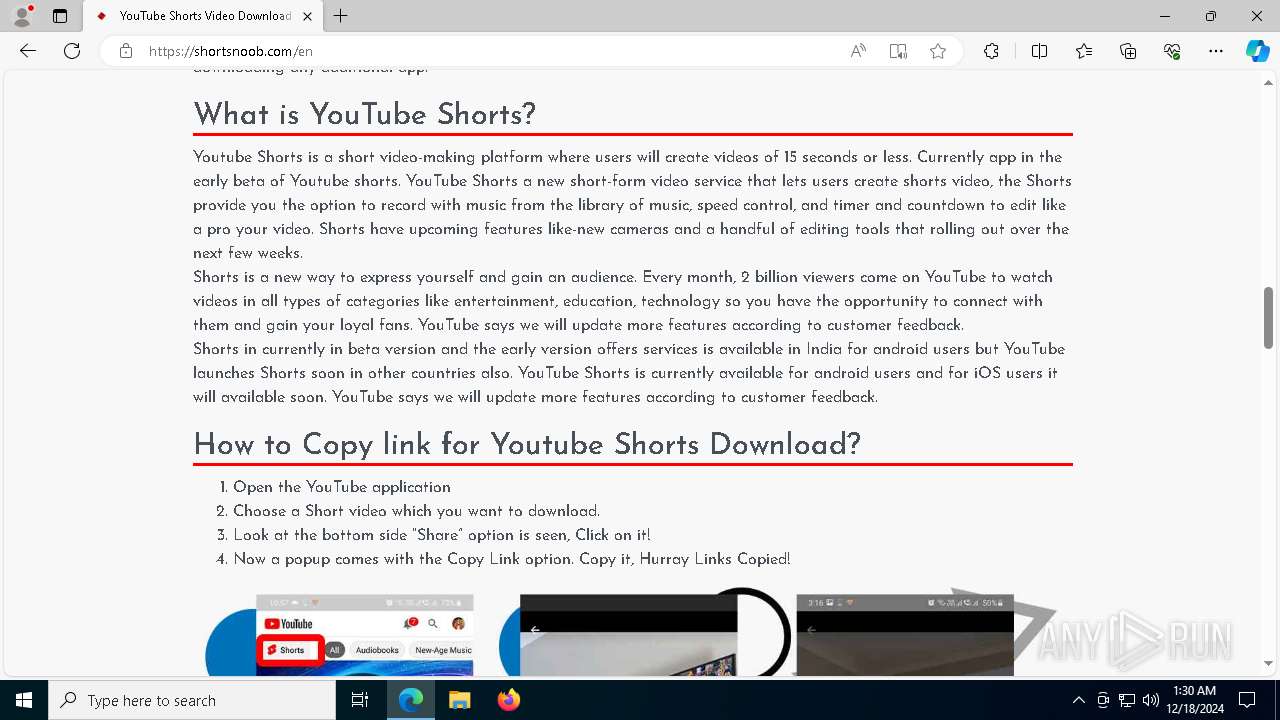Open volume control tray icon
1280x720 pixels.
pyautogui.click(x=1150, y=700)
